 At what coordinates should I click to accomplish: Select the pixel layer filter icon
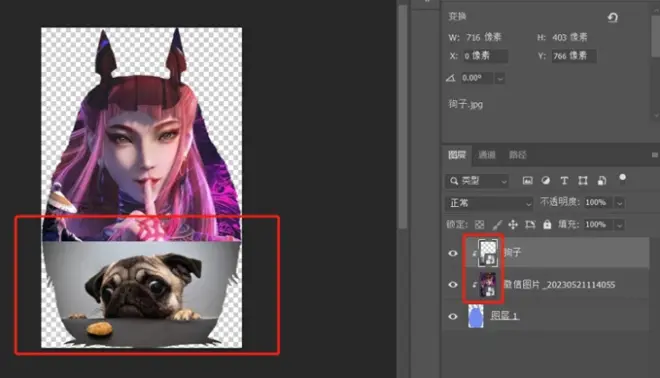527,181
